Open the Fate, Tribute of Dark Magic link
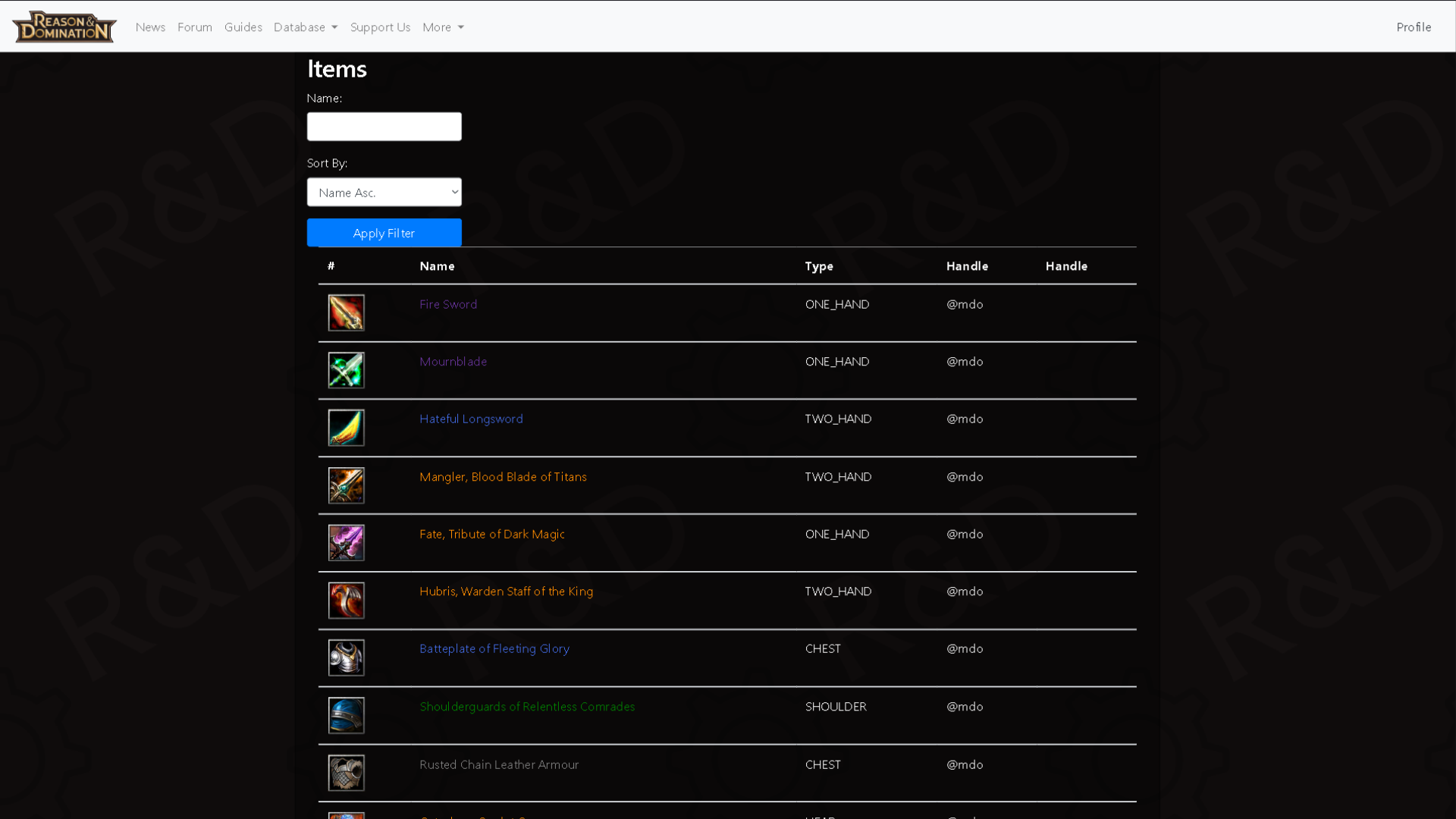The width and height of the screenshot is (1456, 819). (491, 534)
